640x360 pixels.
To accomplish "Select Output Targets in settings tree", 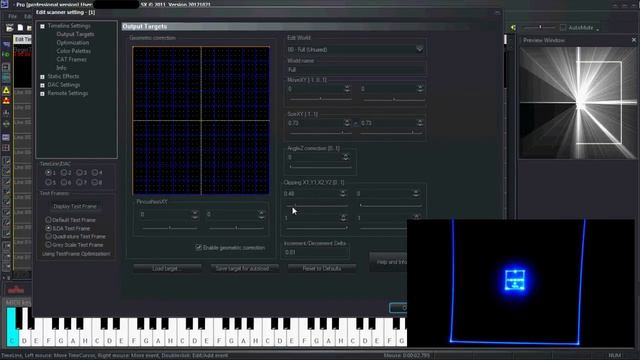I will [x=76, y=34].
